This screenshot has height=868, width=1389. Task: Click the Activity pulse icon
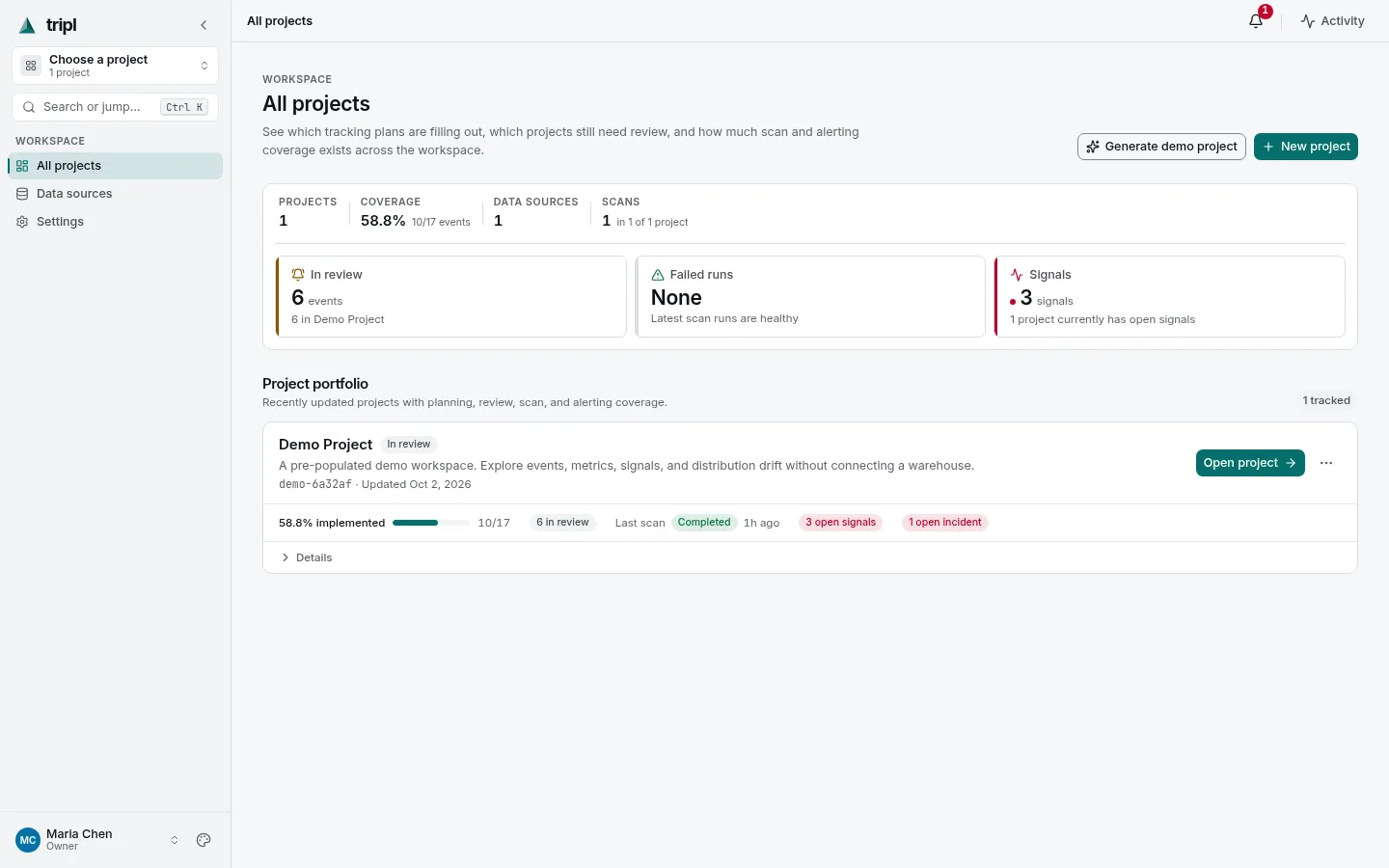click(1308, 20)
